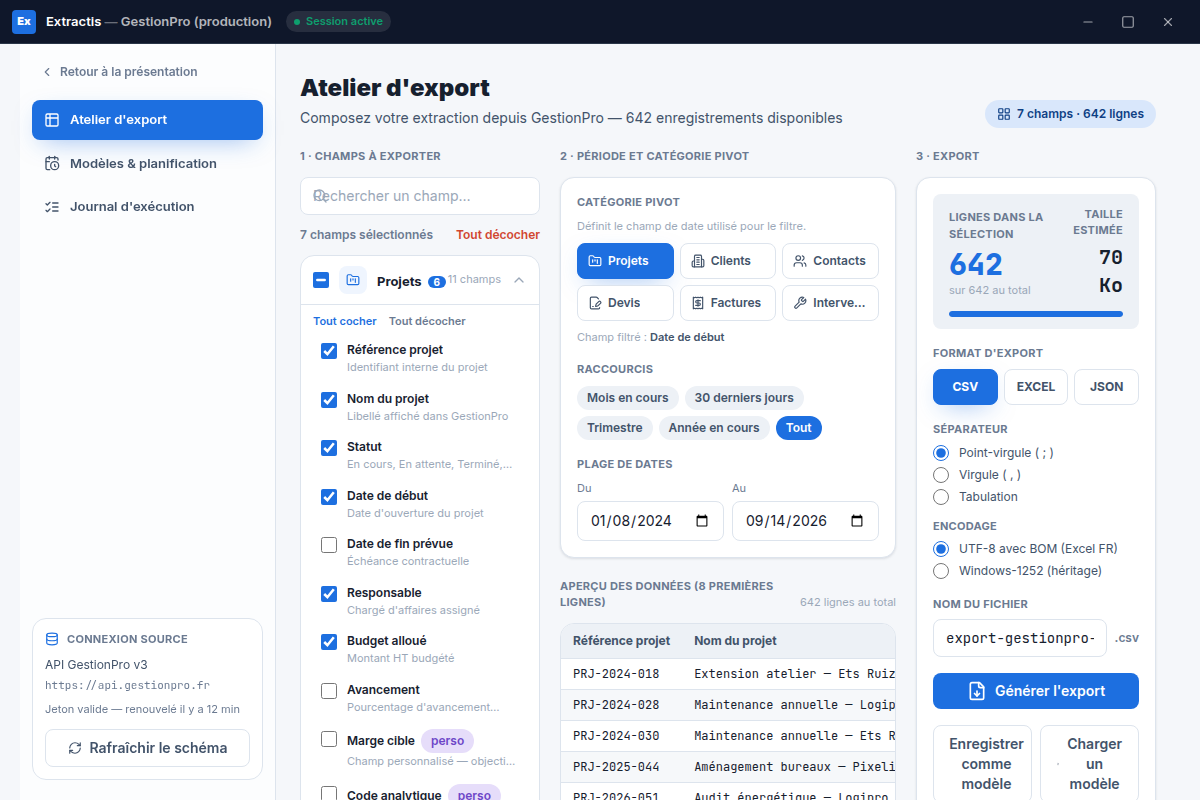Check the Avancement field
The image size is (1200, 800).
(329, 691)
